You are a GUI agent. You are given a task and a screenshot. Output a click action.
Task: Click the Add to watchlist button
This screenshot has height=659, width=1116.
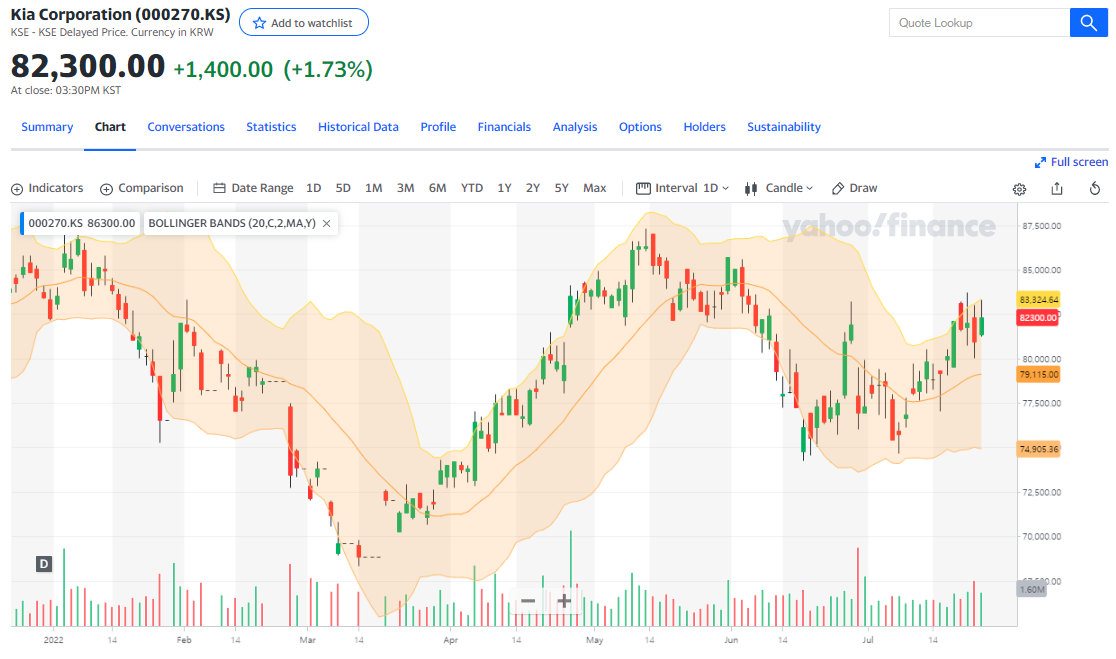tap(304, 23)
